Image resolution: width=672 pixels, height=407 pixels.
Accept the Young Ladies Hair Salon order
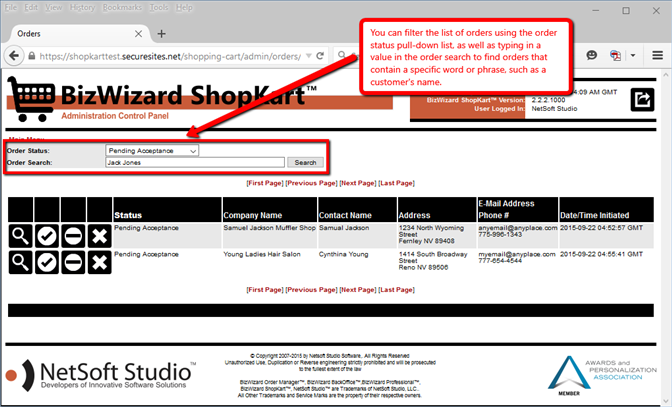(47, 262)
